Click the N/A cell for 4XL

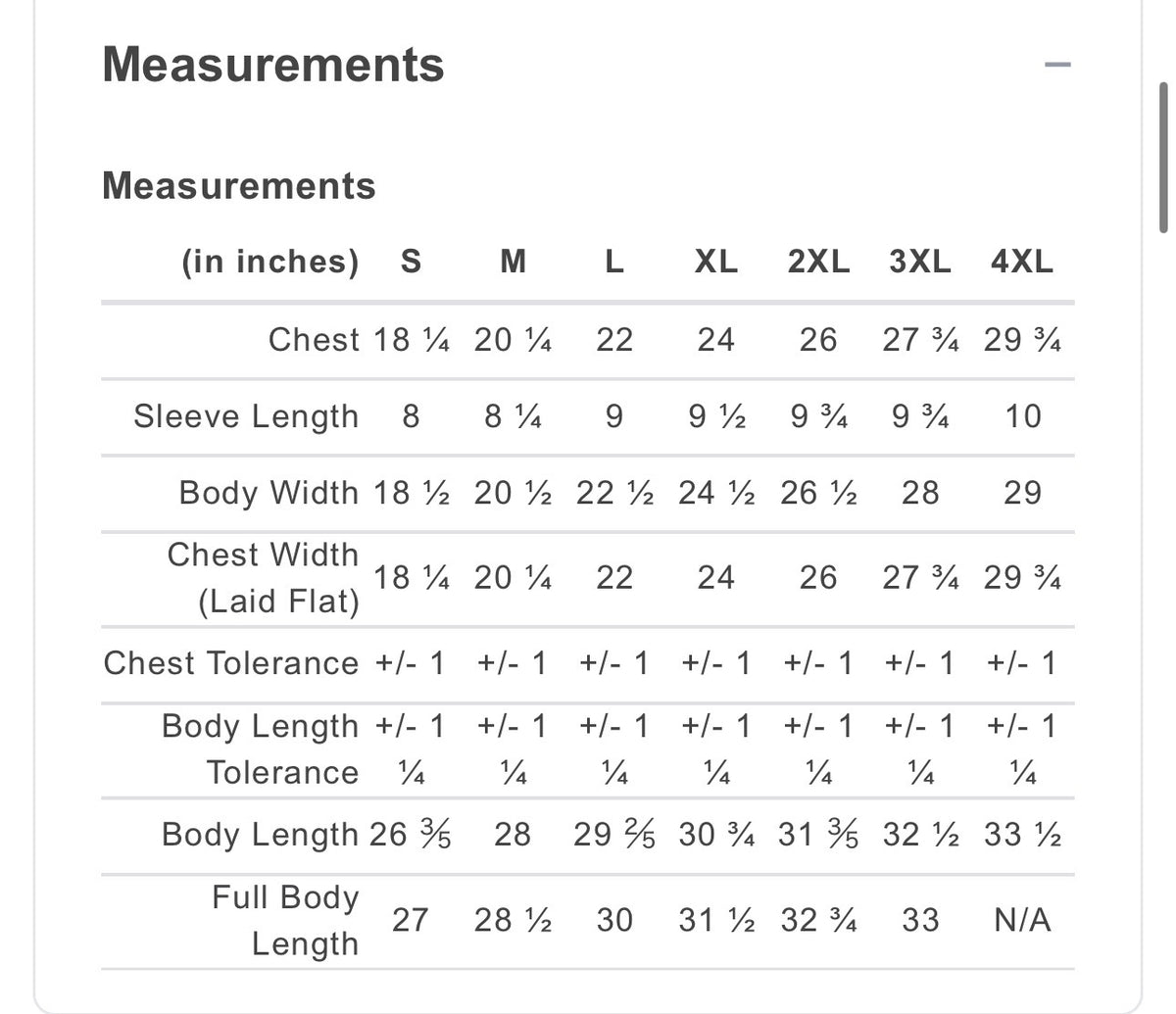(x=1022, y=920)
